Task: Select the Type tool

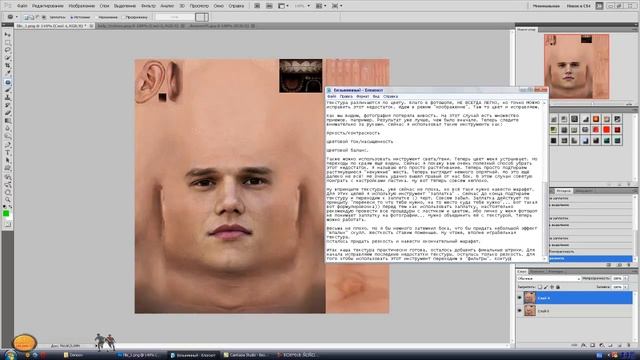Action: pyautogui.click(x=7, y=153)
